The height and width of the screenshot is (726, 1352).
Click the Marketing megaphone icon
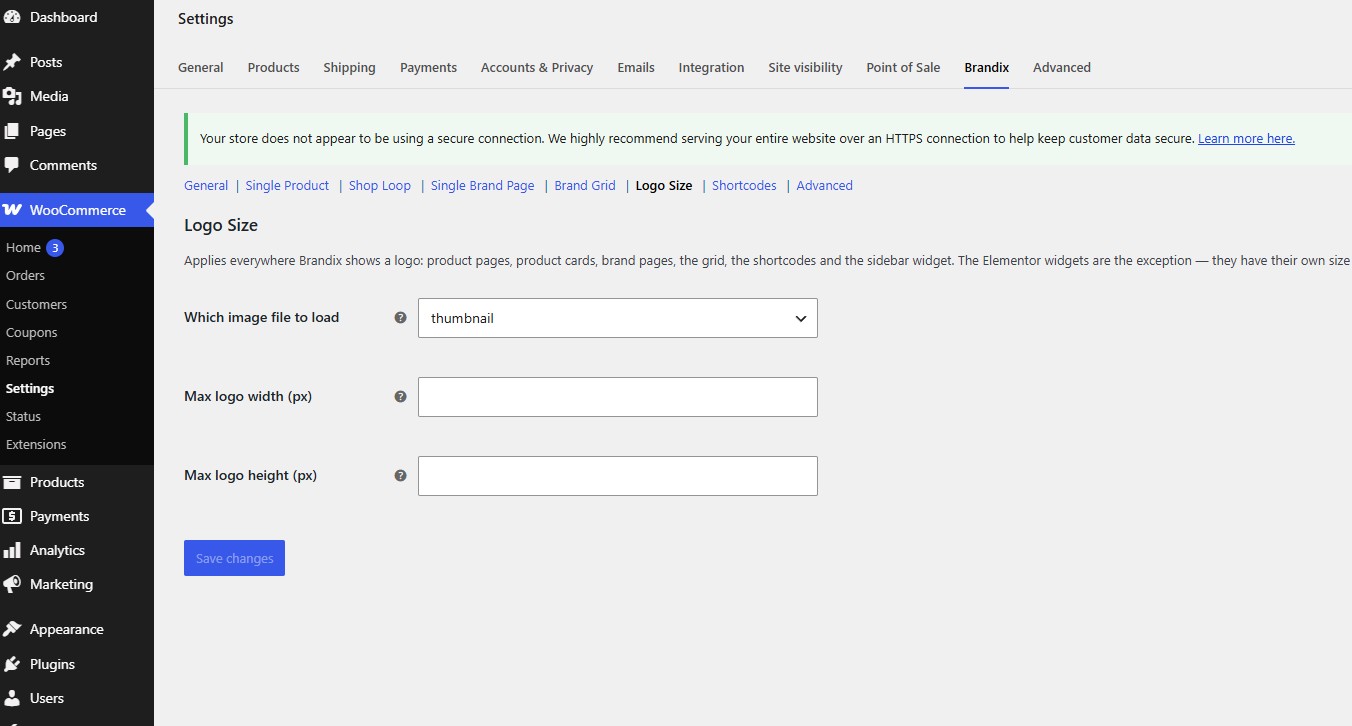click(x=12, y=584)
